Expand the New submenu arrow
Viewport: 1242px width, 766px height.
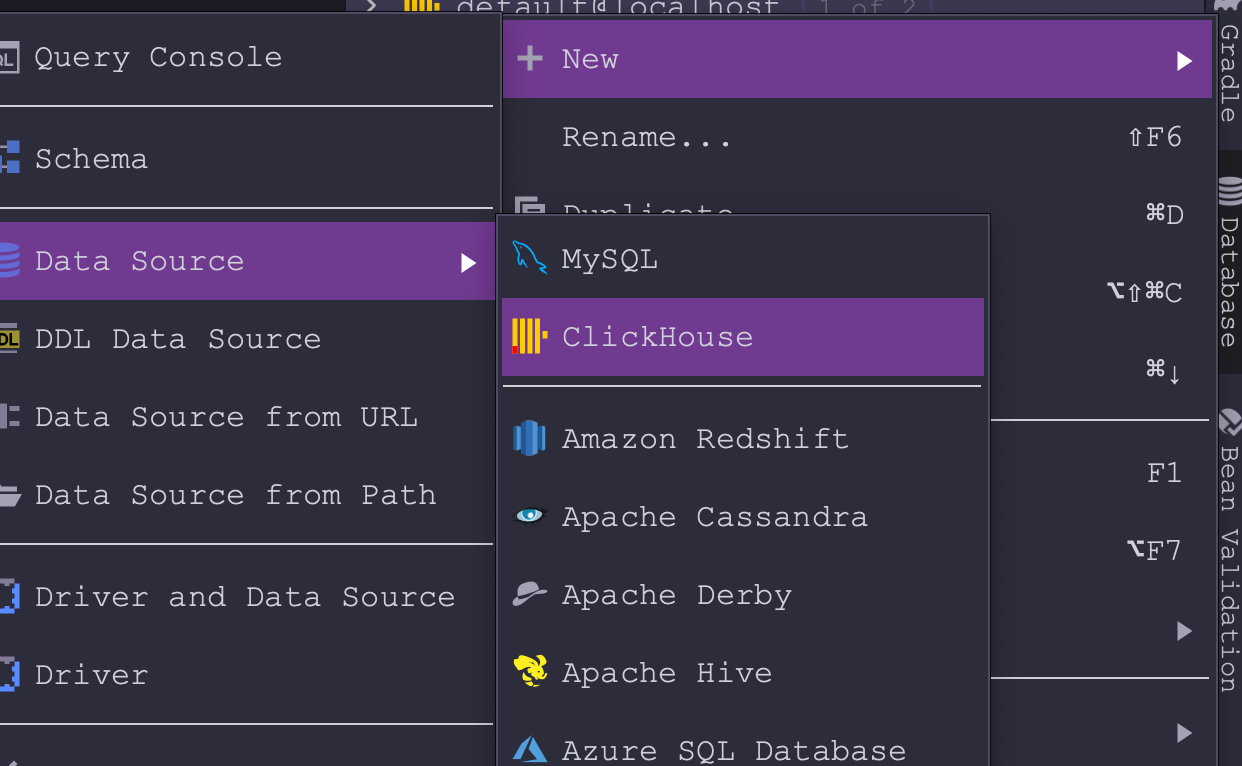pos(1184,61)
